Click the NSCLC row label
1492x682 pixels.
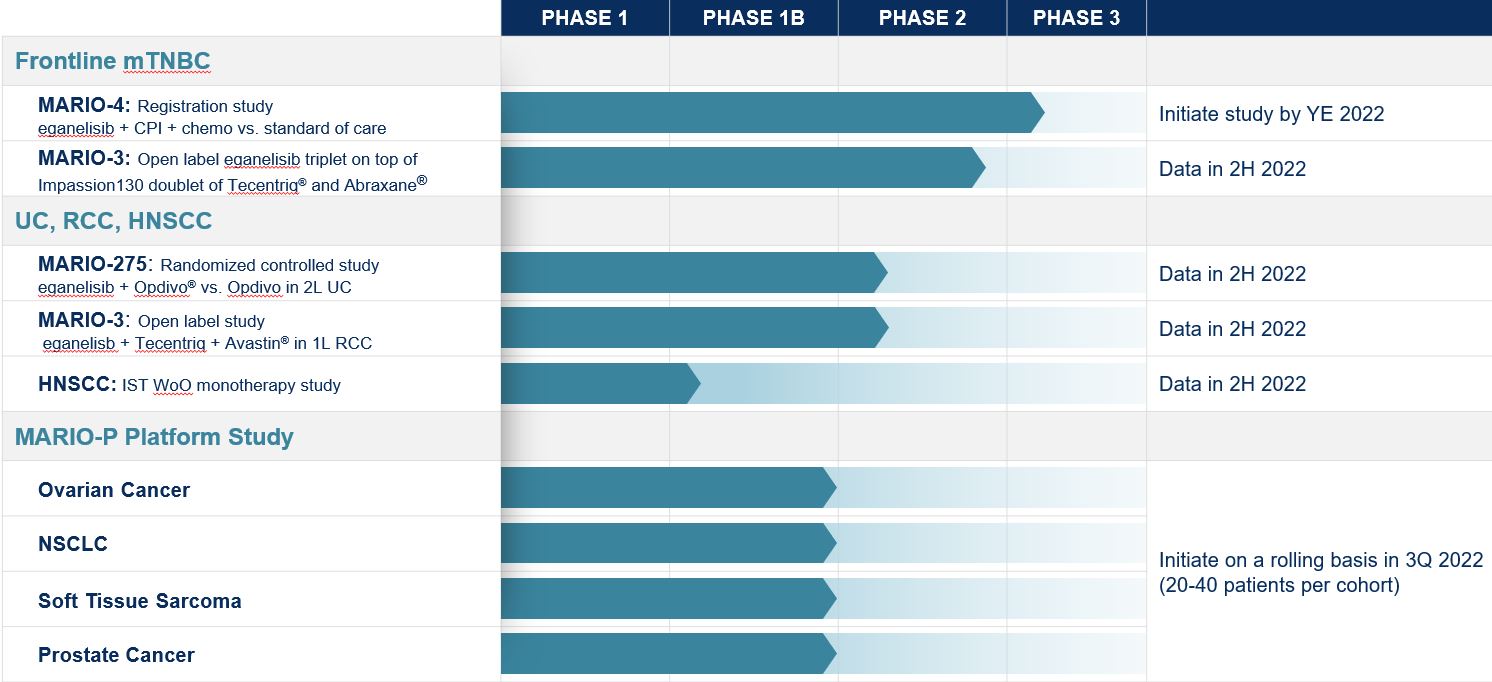tap(73, 544)
